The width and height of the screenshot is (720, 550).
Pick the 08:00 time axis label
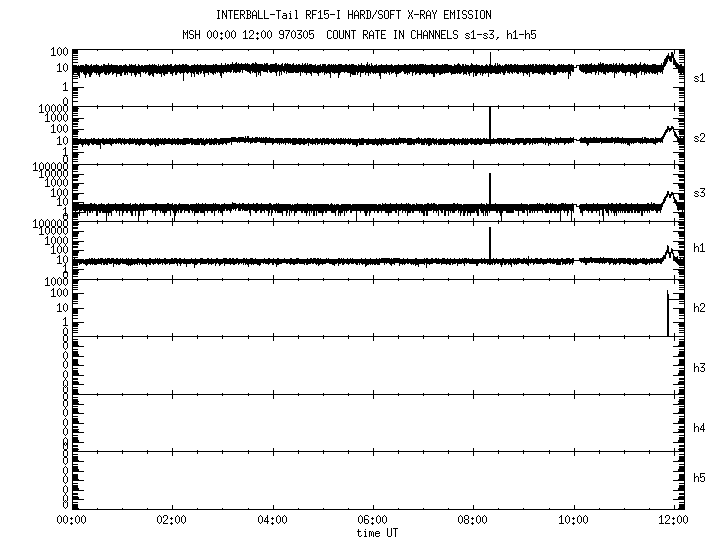point(473,520)
